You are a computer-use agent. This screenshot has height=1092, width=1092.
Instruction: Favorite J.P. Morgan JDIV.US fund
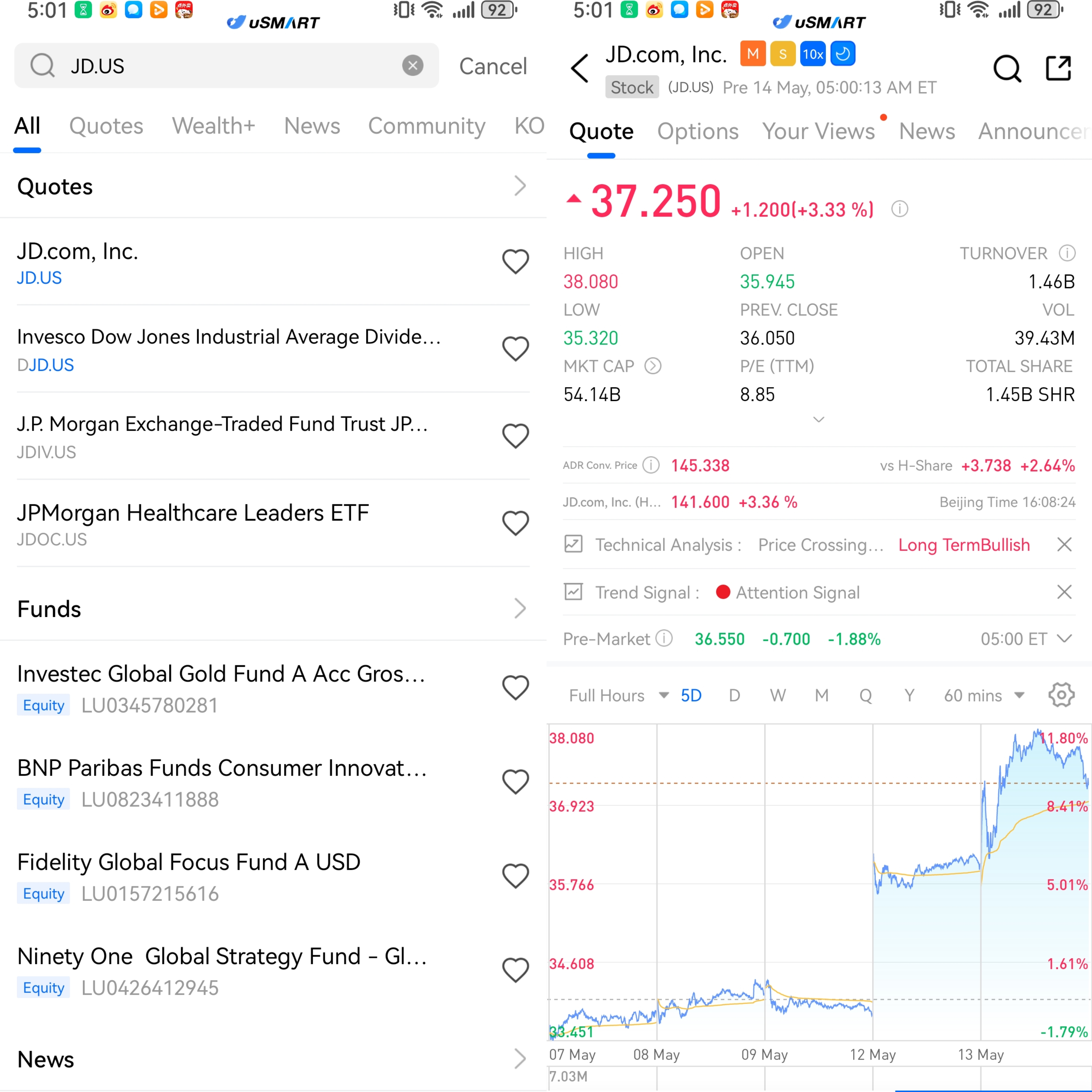(516, 436)
